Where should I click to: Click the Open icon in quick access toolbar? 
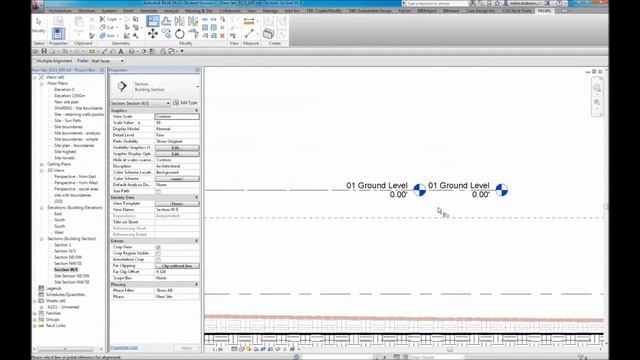tap(36, 51)
